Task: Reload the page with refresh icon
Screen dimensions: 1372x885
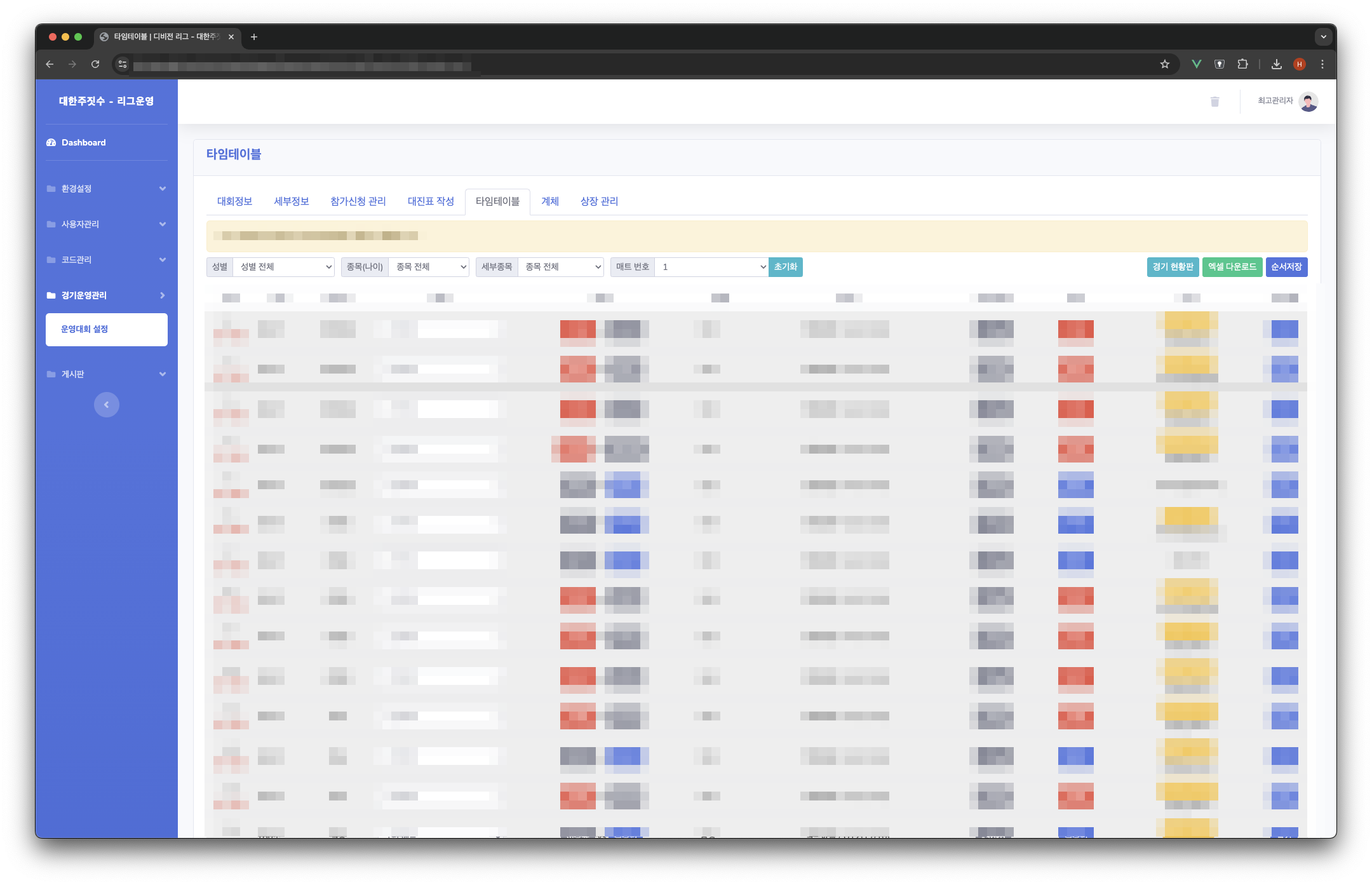Action: (95, 64)
